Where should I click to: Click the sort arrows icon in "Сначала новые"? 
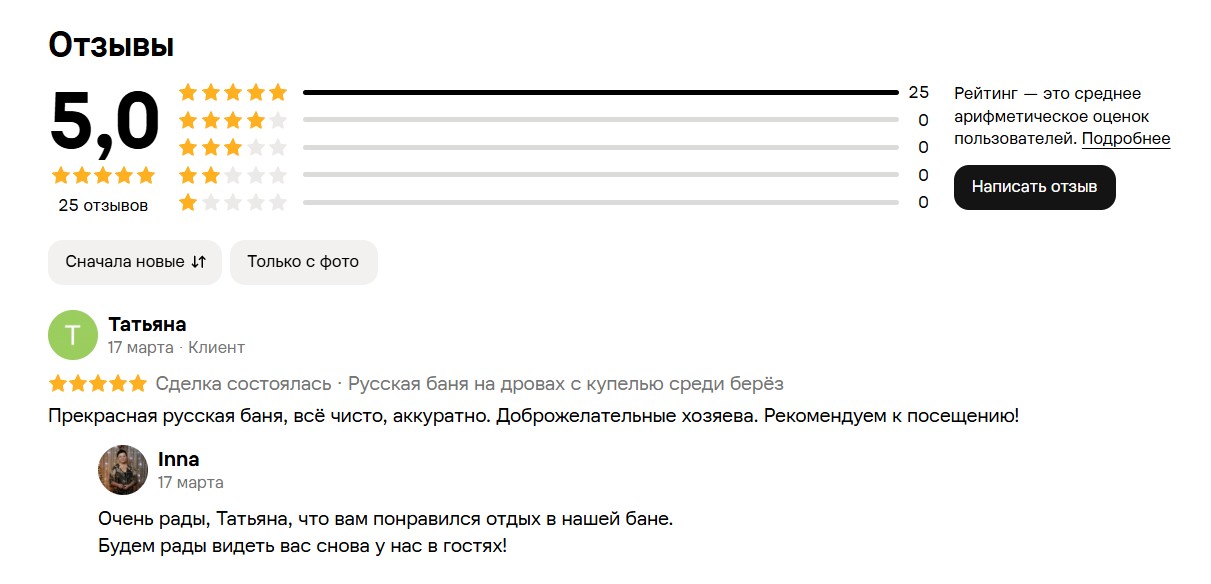[x=198, y=262]
